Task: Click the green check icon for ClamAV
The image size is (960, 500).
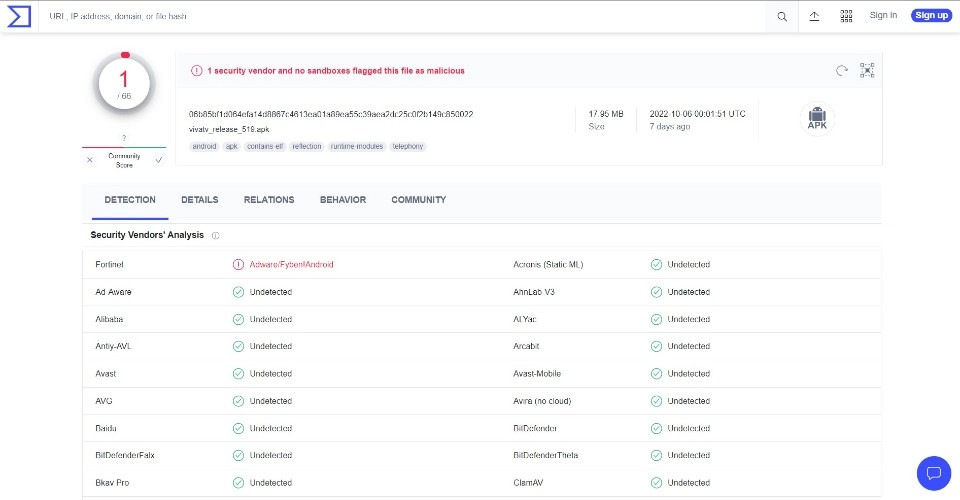Action: pyautogui.click(x=656, y=483)
